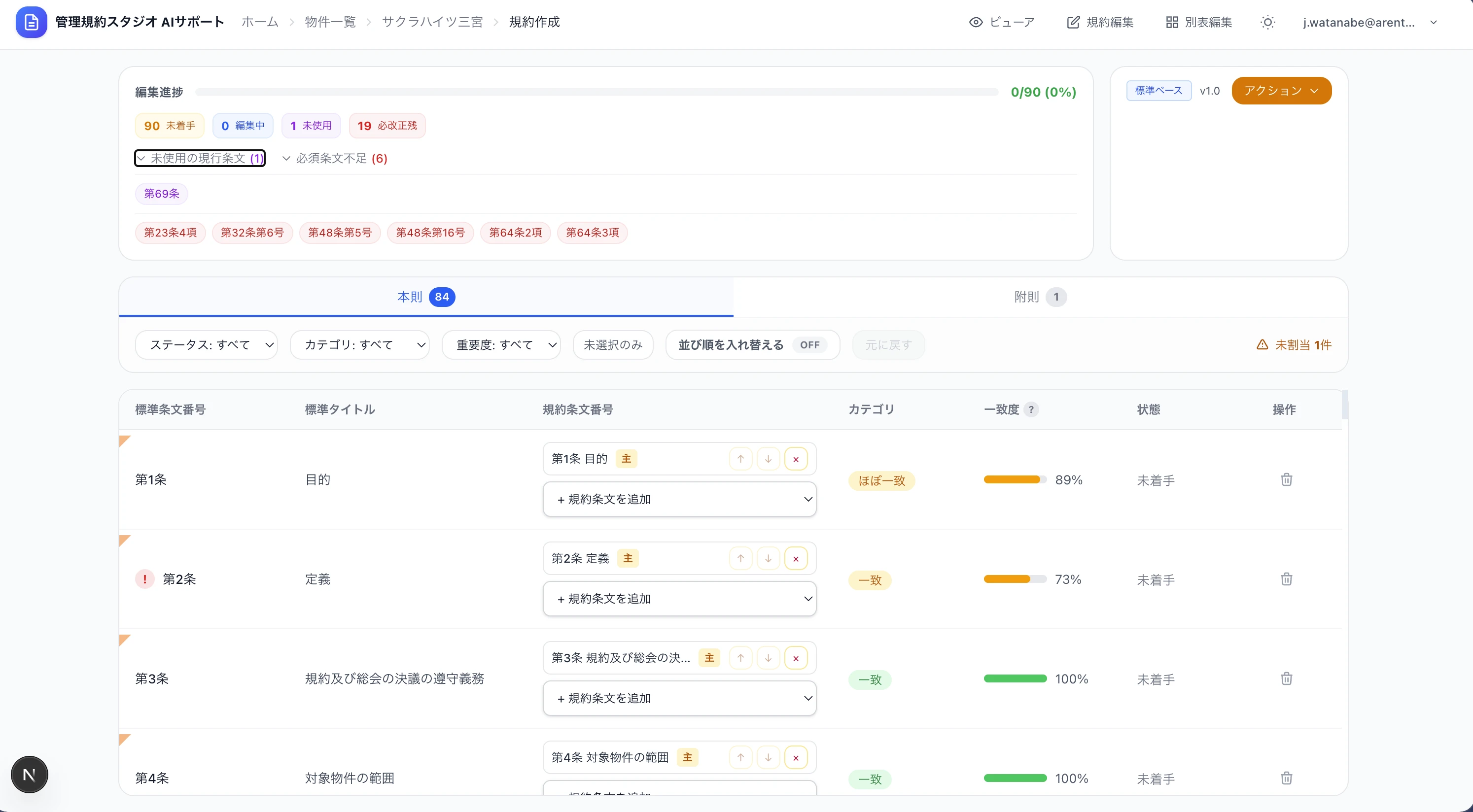The width and height of the screenshot is (1473, 812).
Task: Delete the 第1条 row via trash icon
Action: pyautogui.click(x=1286, y=479)
